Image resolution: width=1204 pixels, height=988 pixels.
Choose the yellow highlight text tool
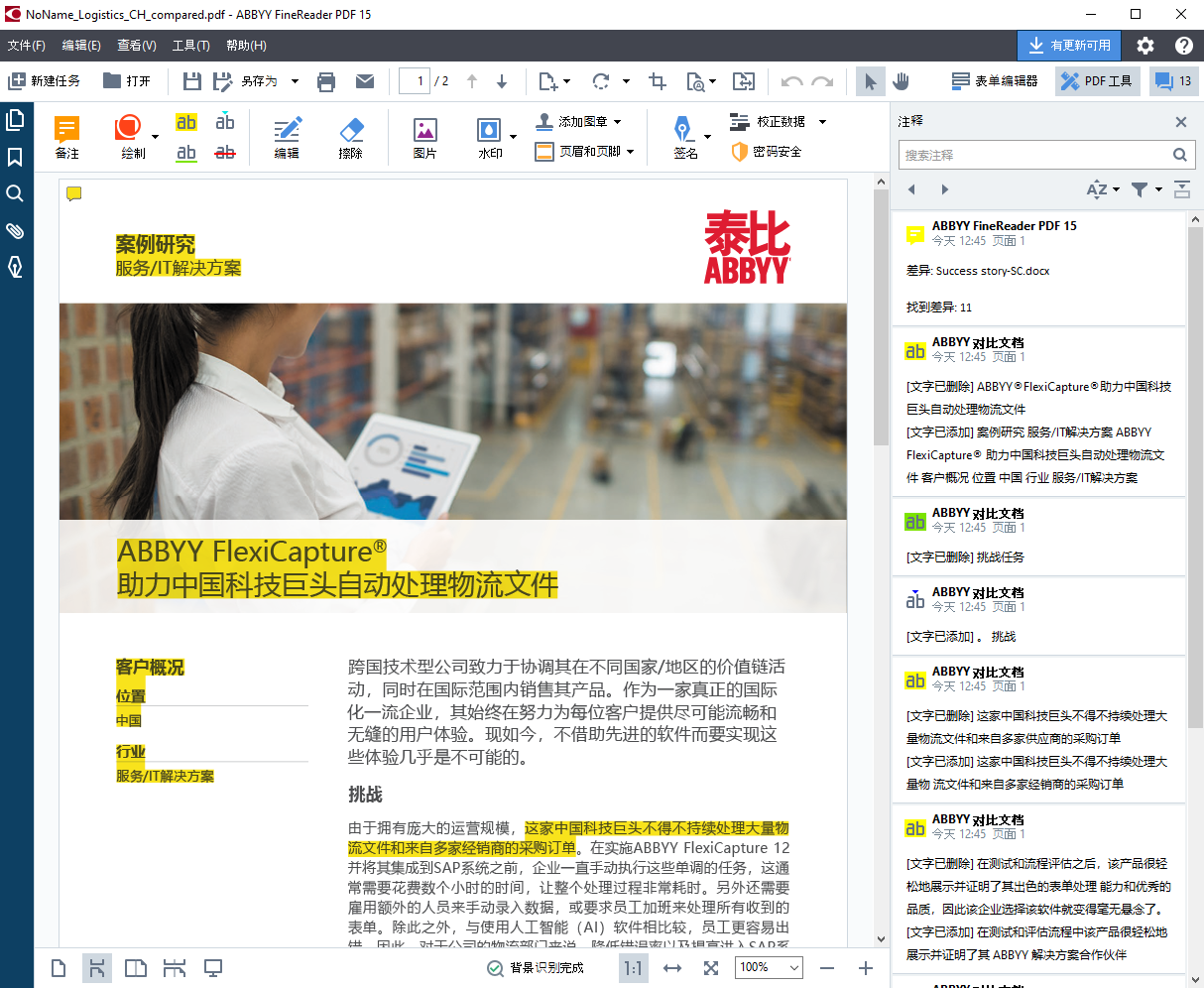(x=186, y=122)
